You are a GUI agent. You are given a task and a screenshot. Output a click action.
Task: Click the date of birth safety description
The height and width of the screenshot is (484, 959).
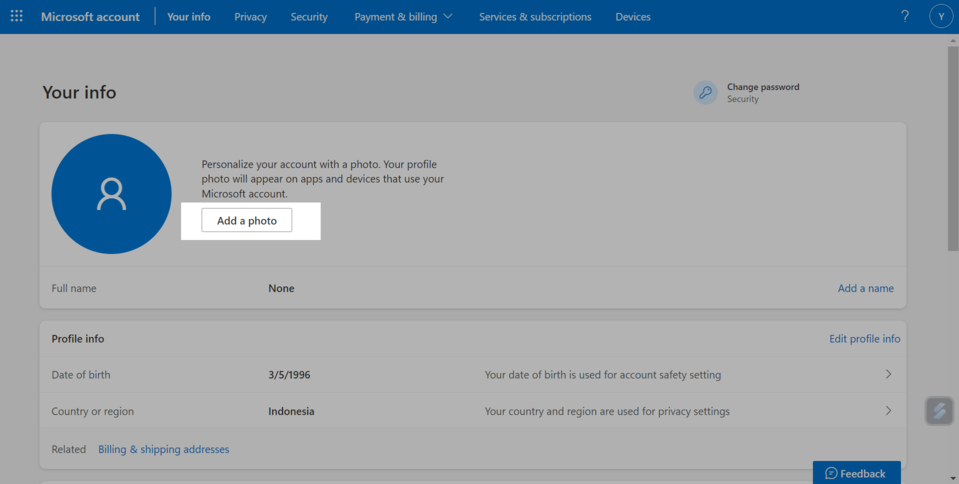(x=603, y=374)
